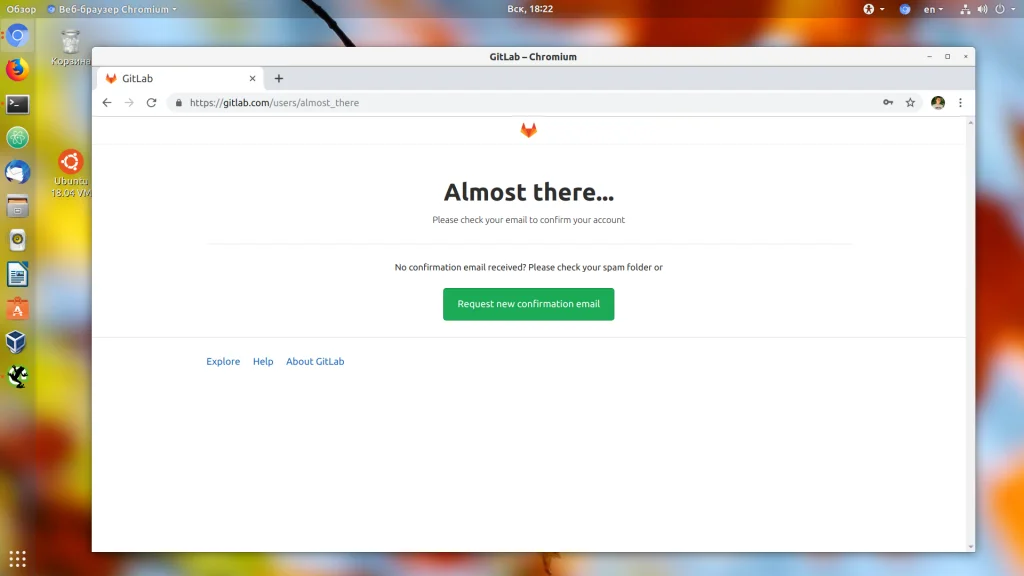Viewport: 1024px width, 576px height.
Task: Request new confirmation email
Action: click(528, 304)
